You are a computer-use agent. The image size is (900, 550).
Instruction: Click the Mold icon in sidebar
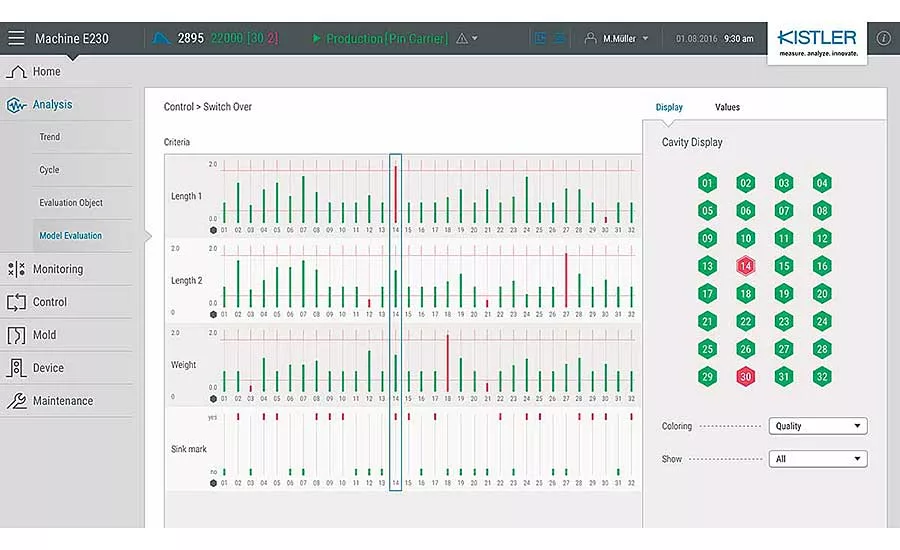[16, 335]
